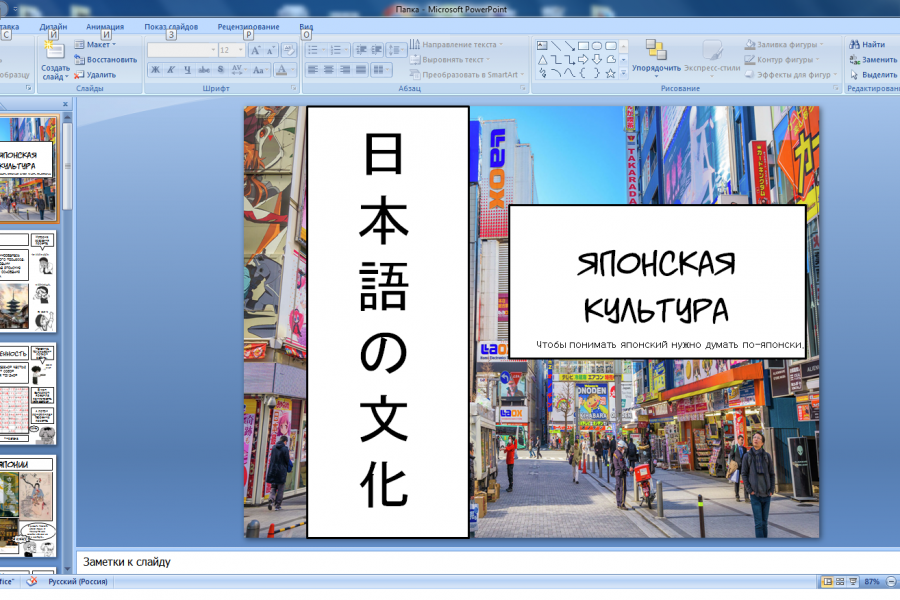Open line spacing dropdown
The image size is (900, 600).
(395, 50)
